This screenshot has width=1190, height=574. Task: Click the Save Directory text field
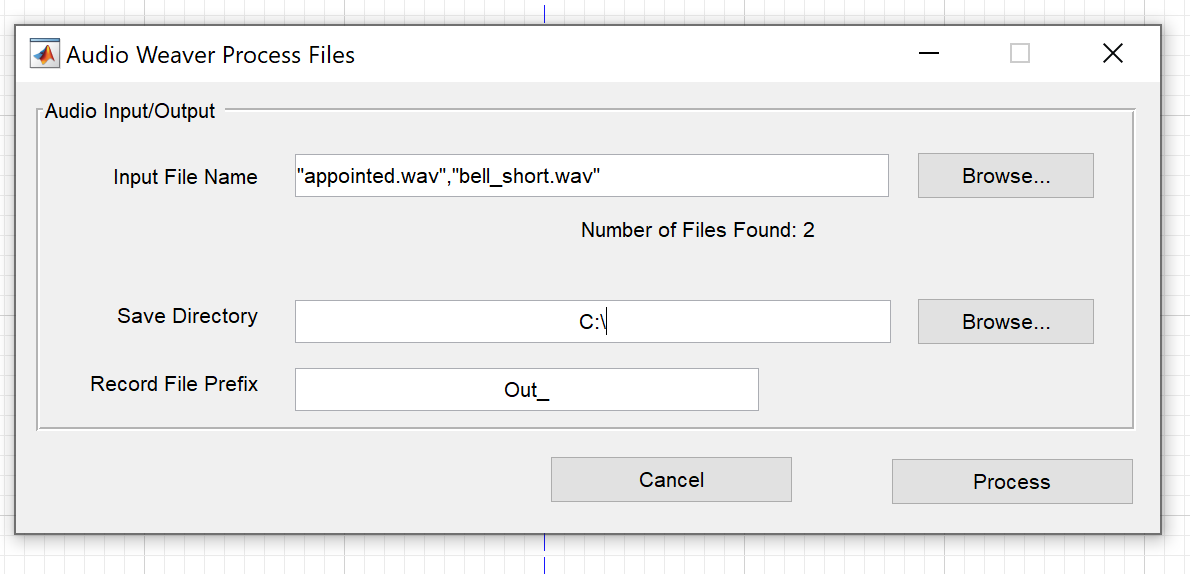pyautogui.click(x=592, y=322)
